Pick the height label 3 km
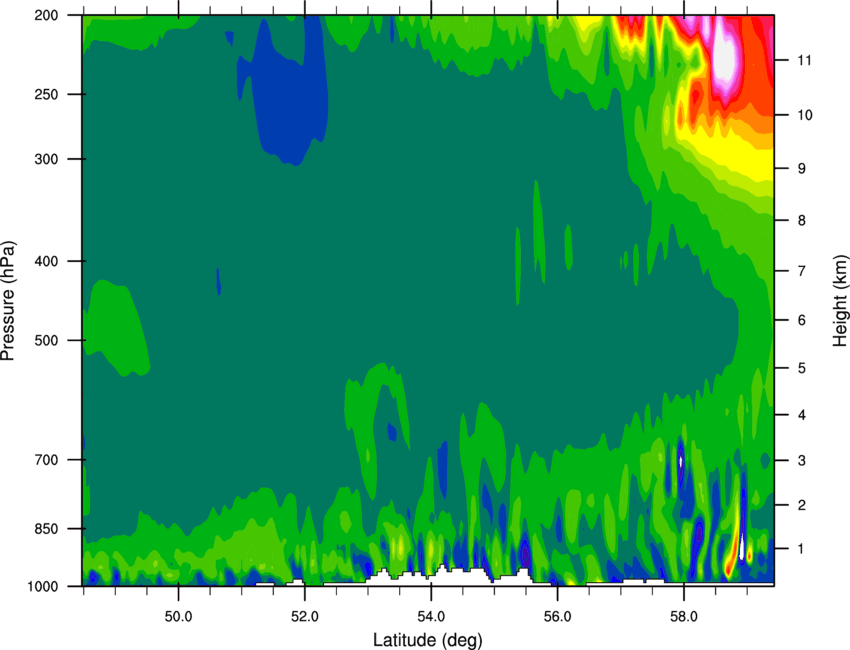 pyautogui.click(x=801, y=460)
